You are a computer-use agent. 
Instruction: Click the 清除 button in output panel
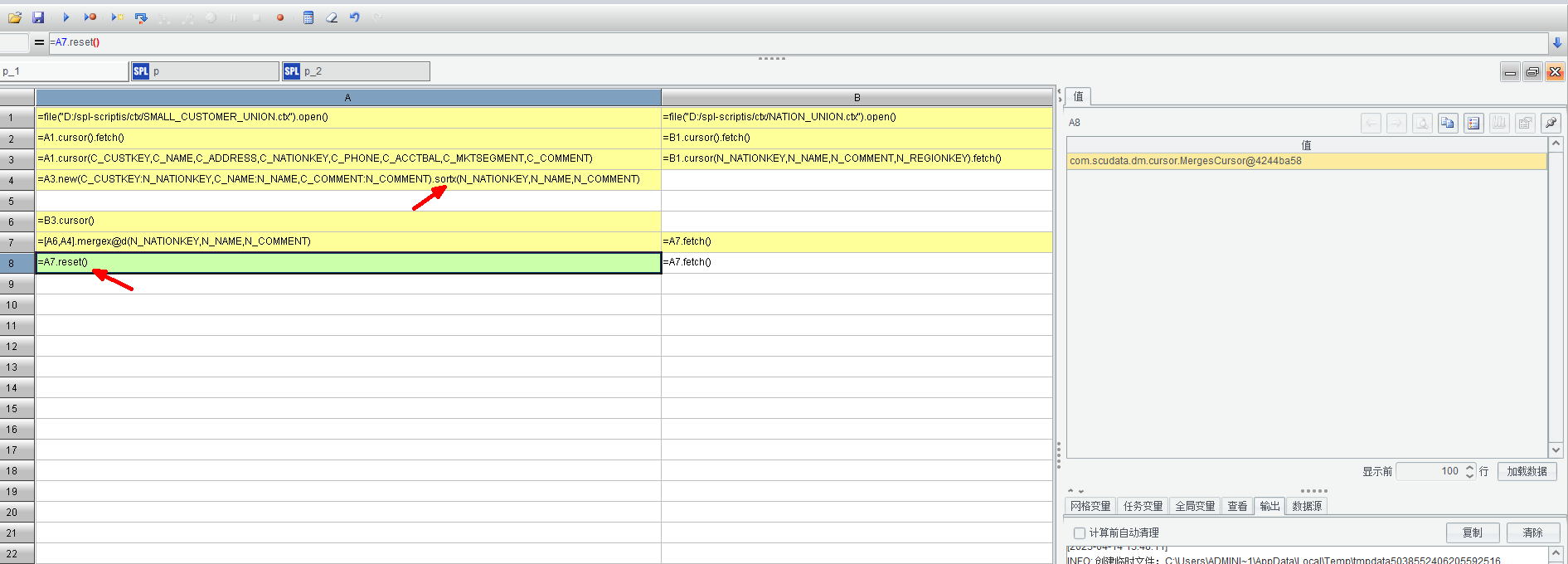[1532, 532]
